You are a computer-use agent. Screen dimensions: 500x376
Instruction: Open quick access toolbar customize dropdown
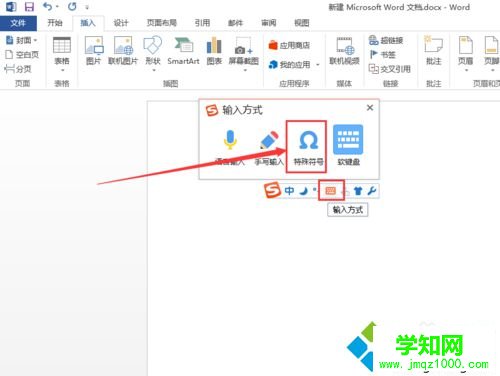point(87,7)
